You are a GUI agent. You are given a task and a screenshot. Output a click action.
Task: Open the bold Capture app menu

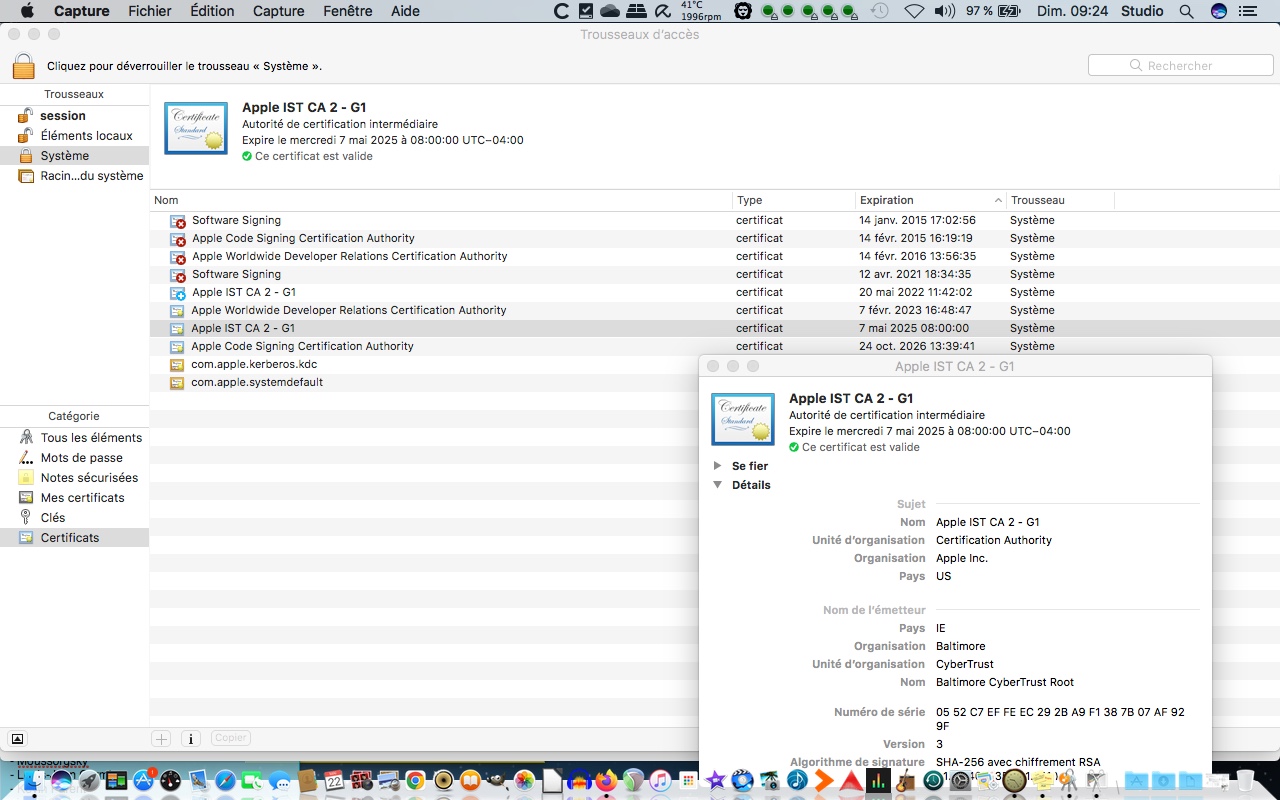[82, 11]
